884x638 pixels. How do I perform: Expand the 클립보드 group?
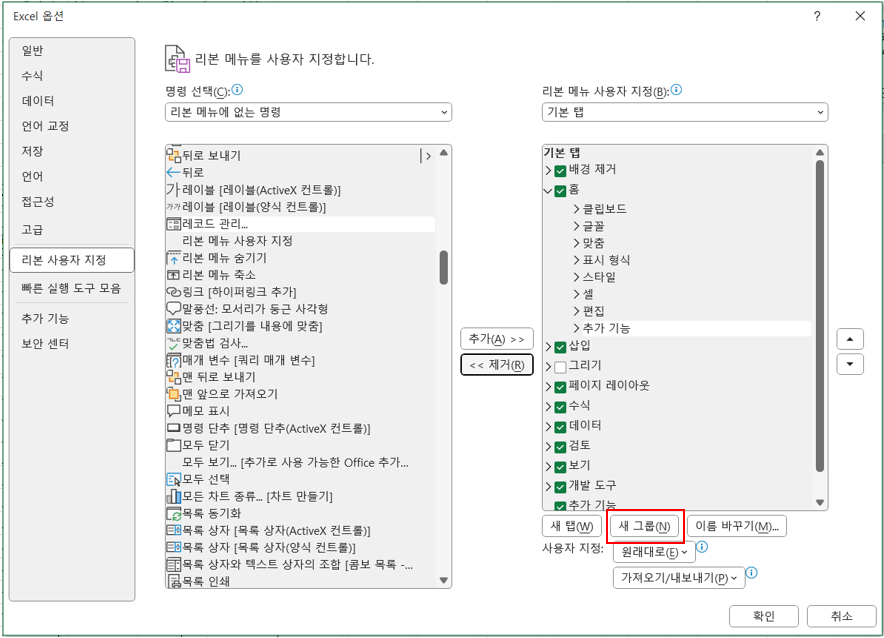576,209
